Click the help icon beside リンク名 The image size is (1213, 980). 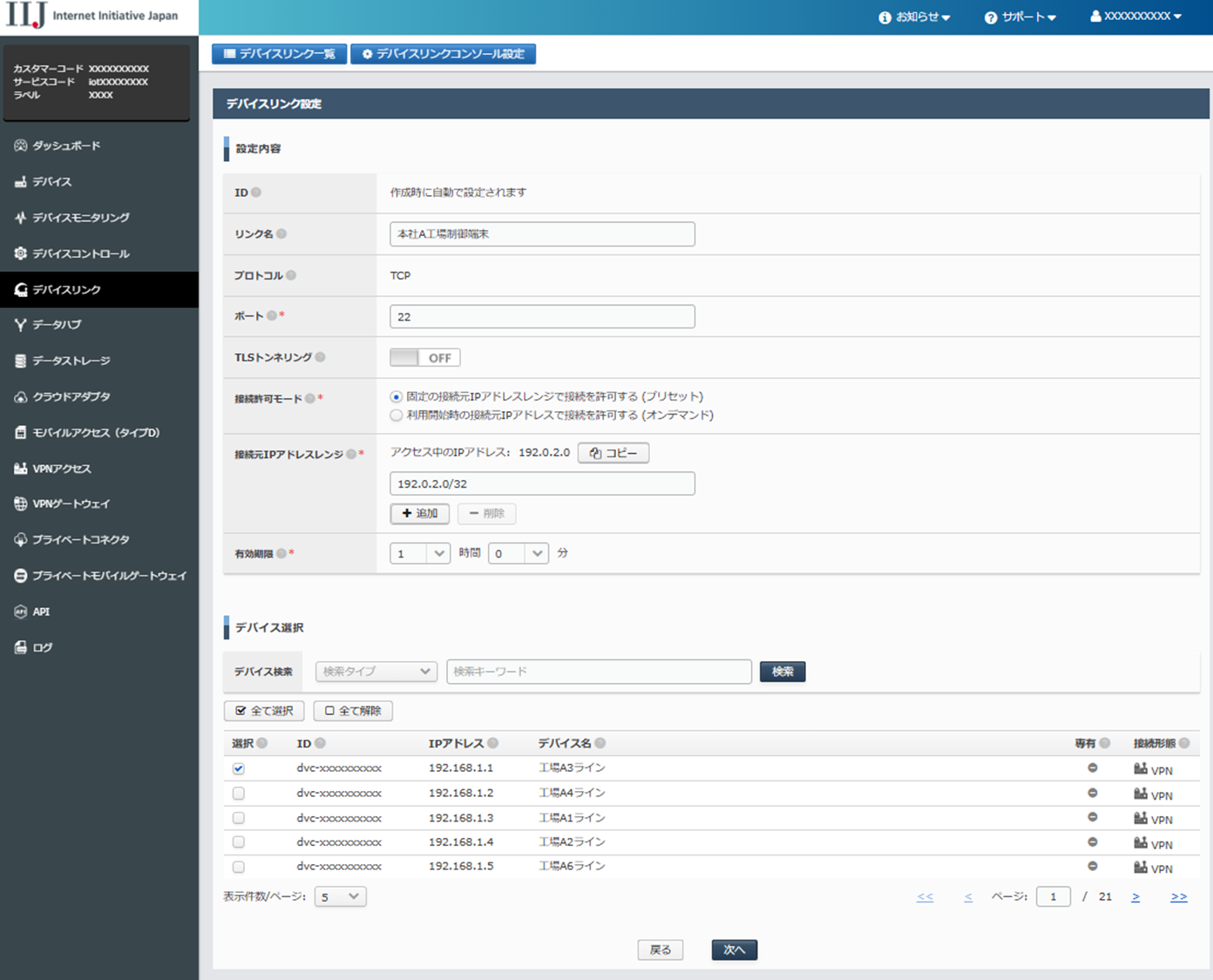coord(281,234)
